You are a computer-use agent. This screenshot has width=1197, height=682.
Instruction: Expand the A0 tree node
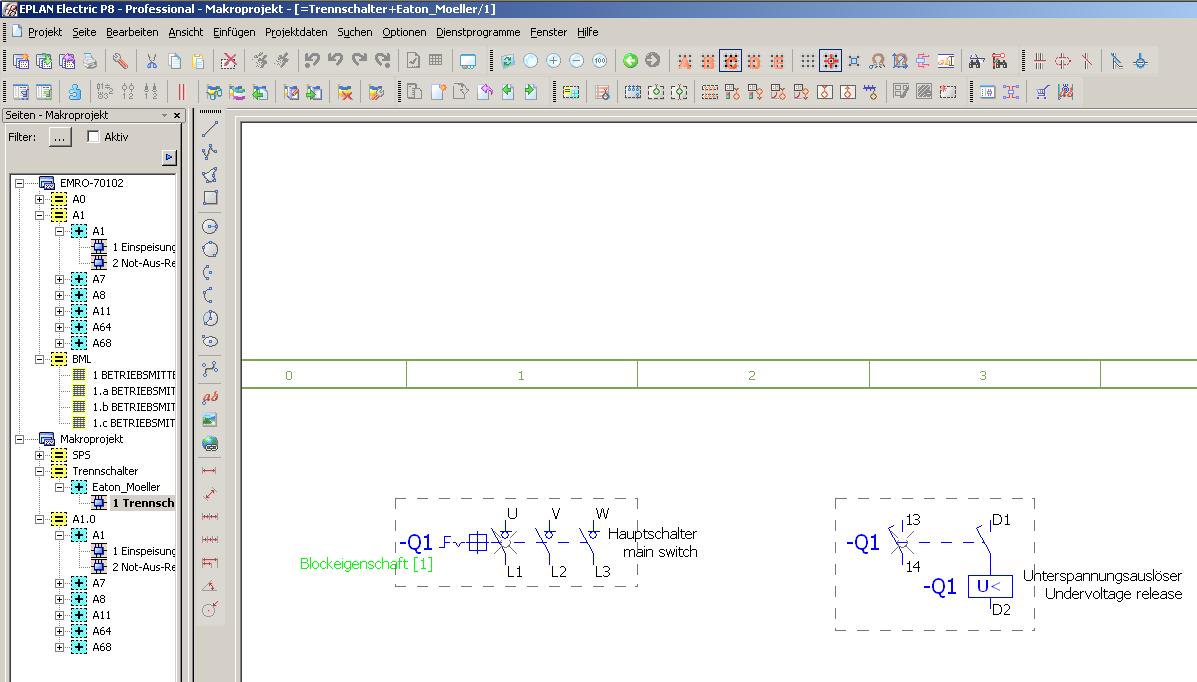[40, 199]
